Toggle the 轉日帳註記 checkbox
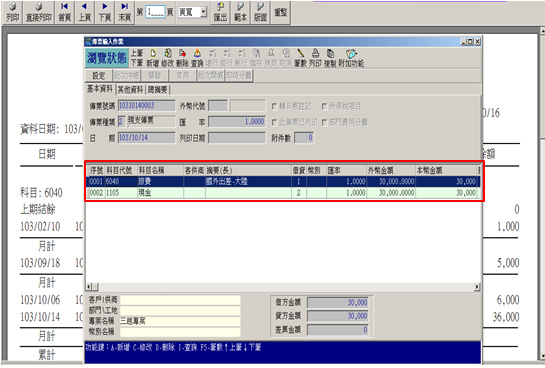The image size is (545, 368). point(274,106)
